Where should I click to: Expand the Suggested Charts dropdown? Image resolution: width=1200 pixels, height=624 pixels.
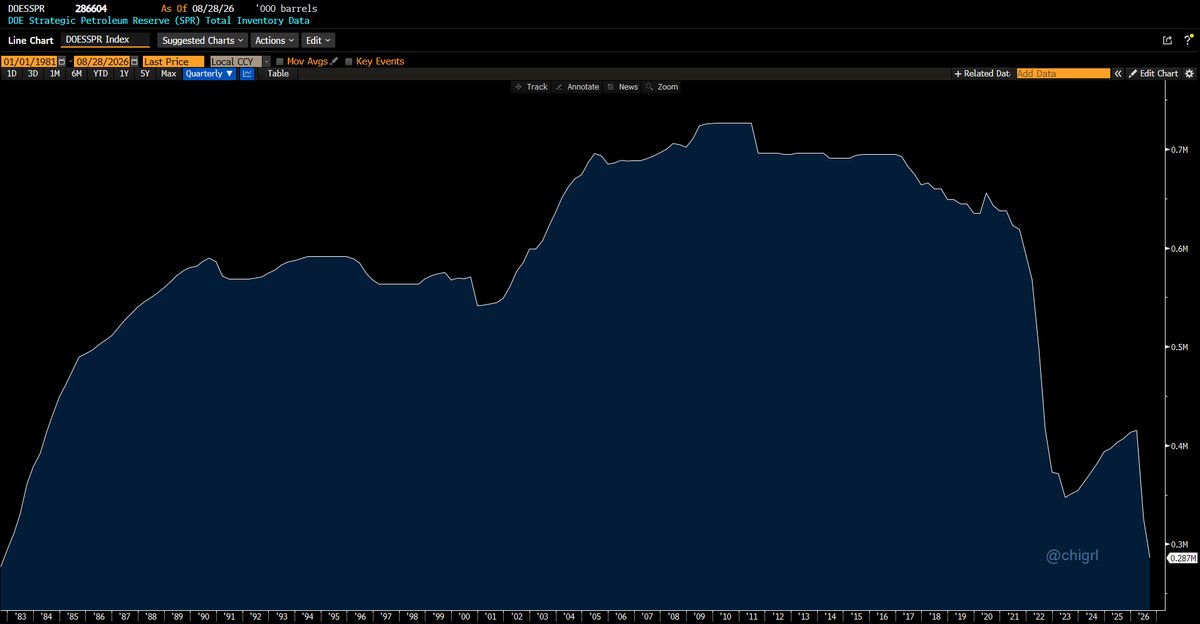(x=201, y=41)
